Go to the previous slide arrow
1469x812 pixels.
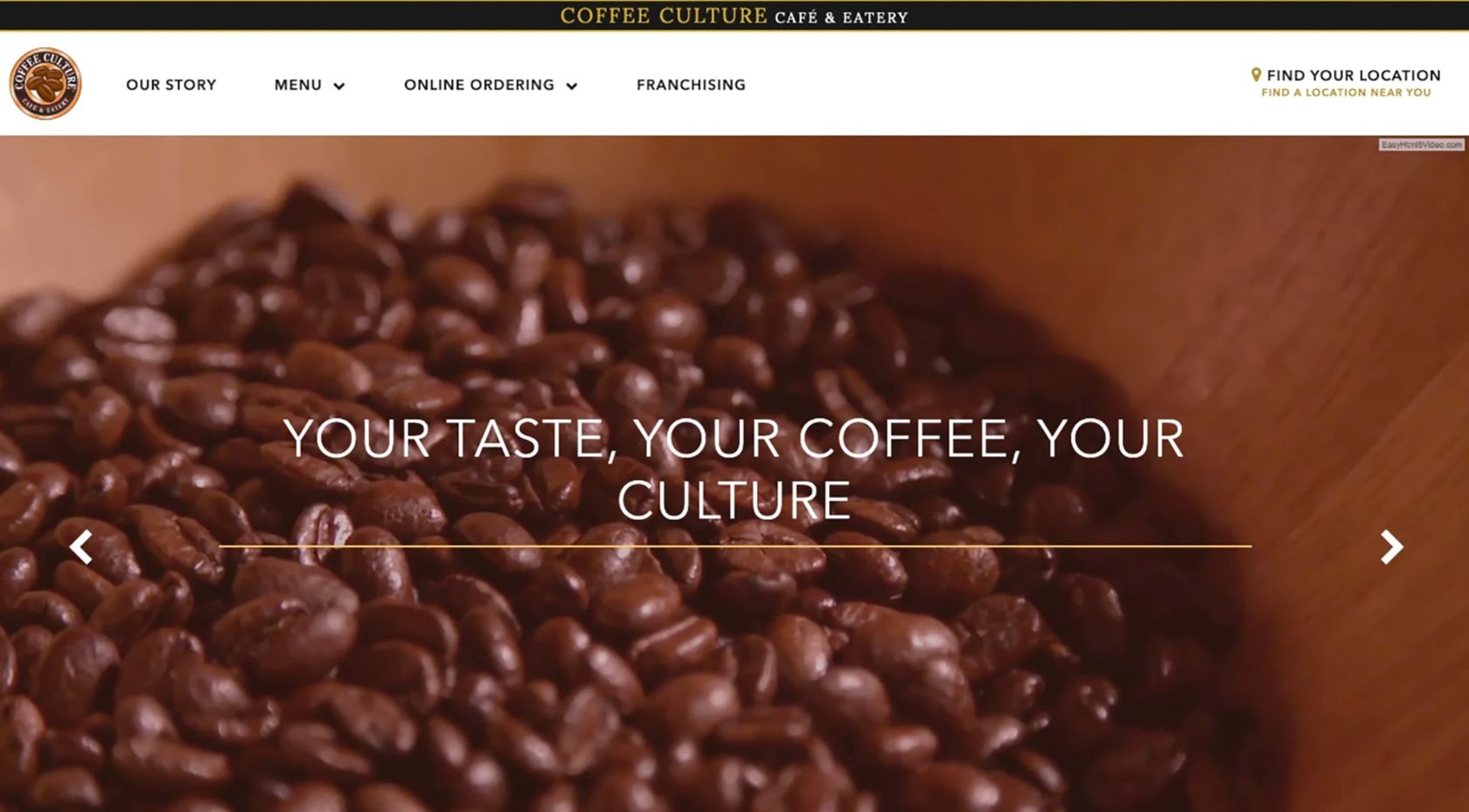[80, 548]
